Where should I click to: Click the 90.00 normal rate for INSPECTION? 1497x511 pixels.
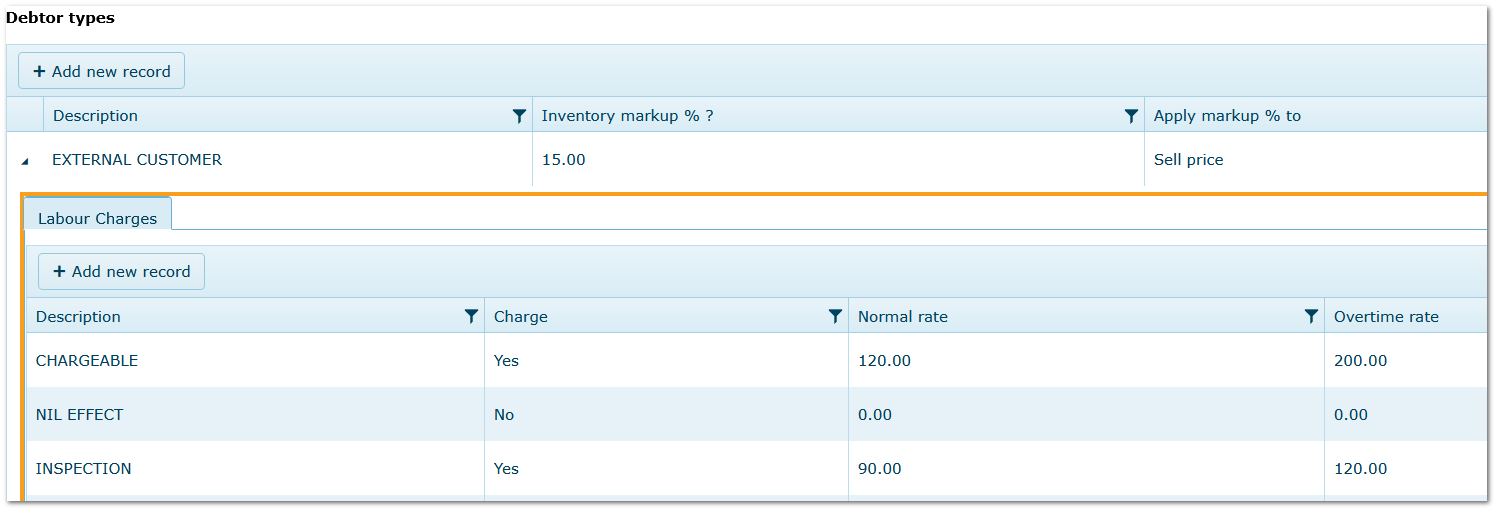click(x=880, y=469)
